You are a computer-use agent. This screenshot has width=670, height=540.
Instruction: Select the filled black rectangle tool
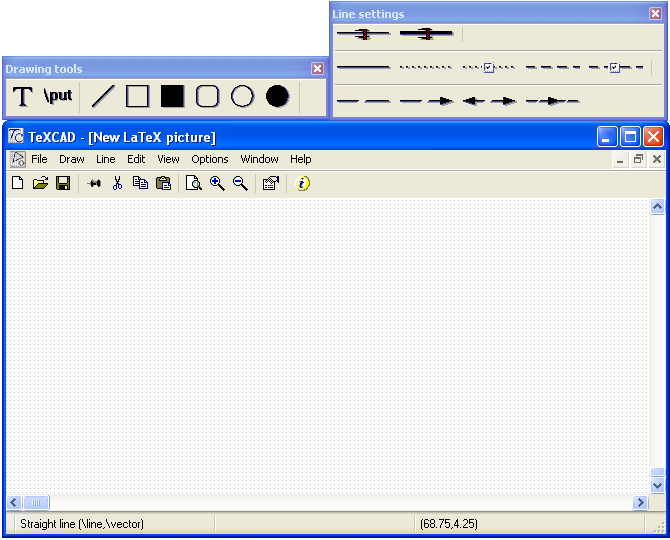pyautogui.click(x=172, y=97)
